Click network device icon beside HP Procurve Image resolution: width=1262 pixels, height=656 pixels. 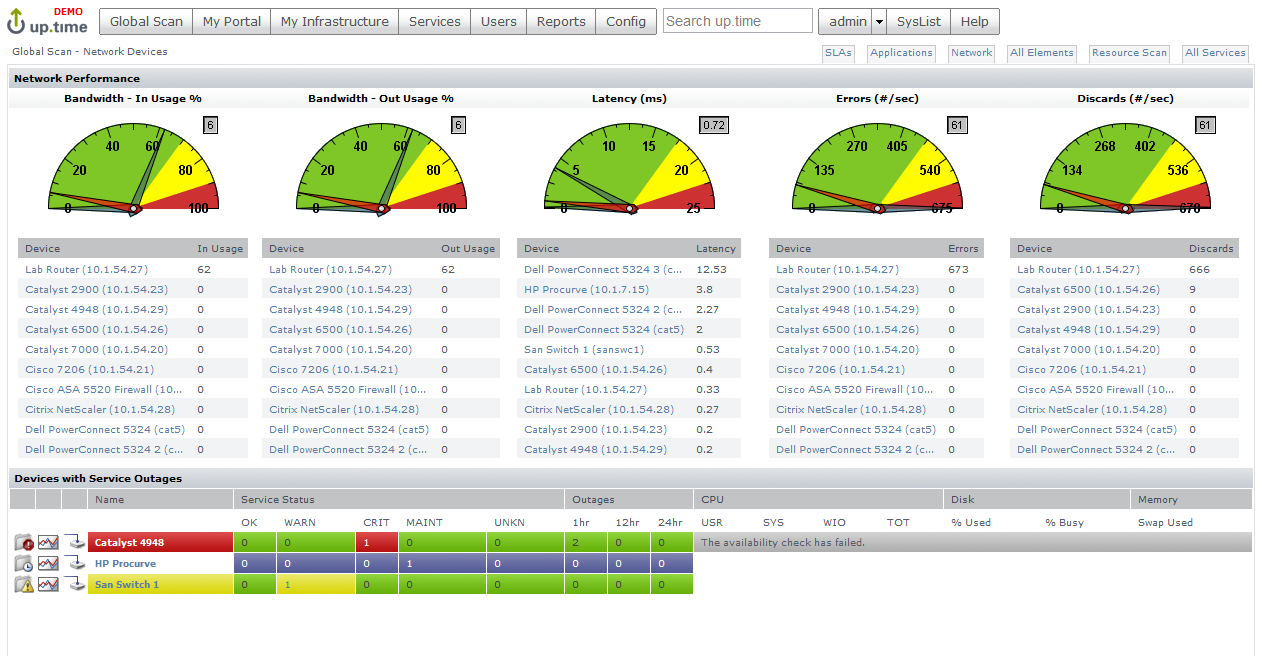tap(75, 564)
